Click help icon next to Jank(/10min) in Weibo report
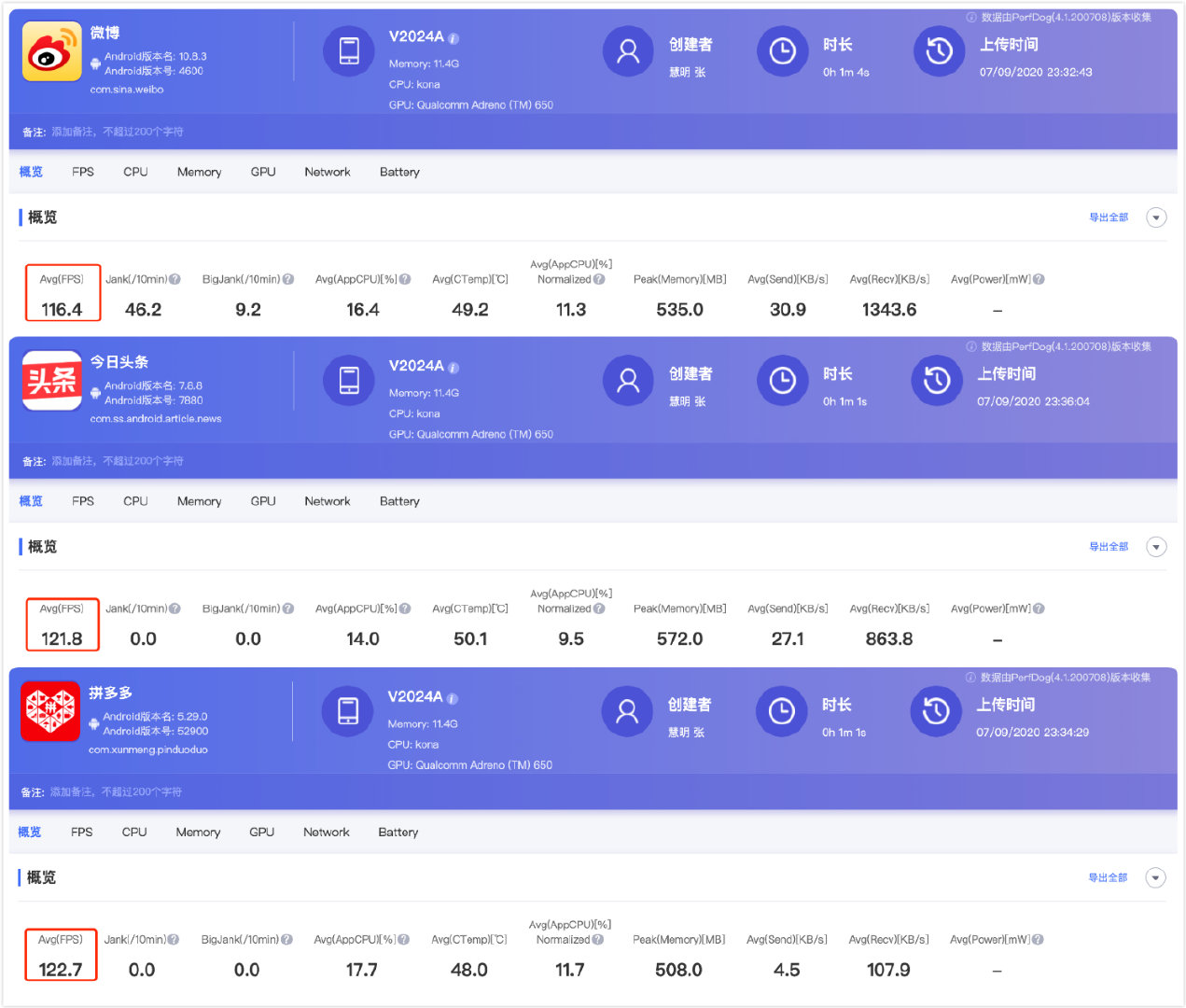The image size is (1186, 1008). point(175,279)
